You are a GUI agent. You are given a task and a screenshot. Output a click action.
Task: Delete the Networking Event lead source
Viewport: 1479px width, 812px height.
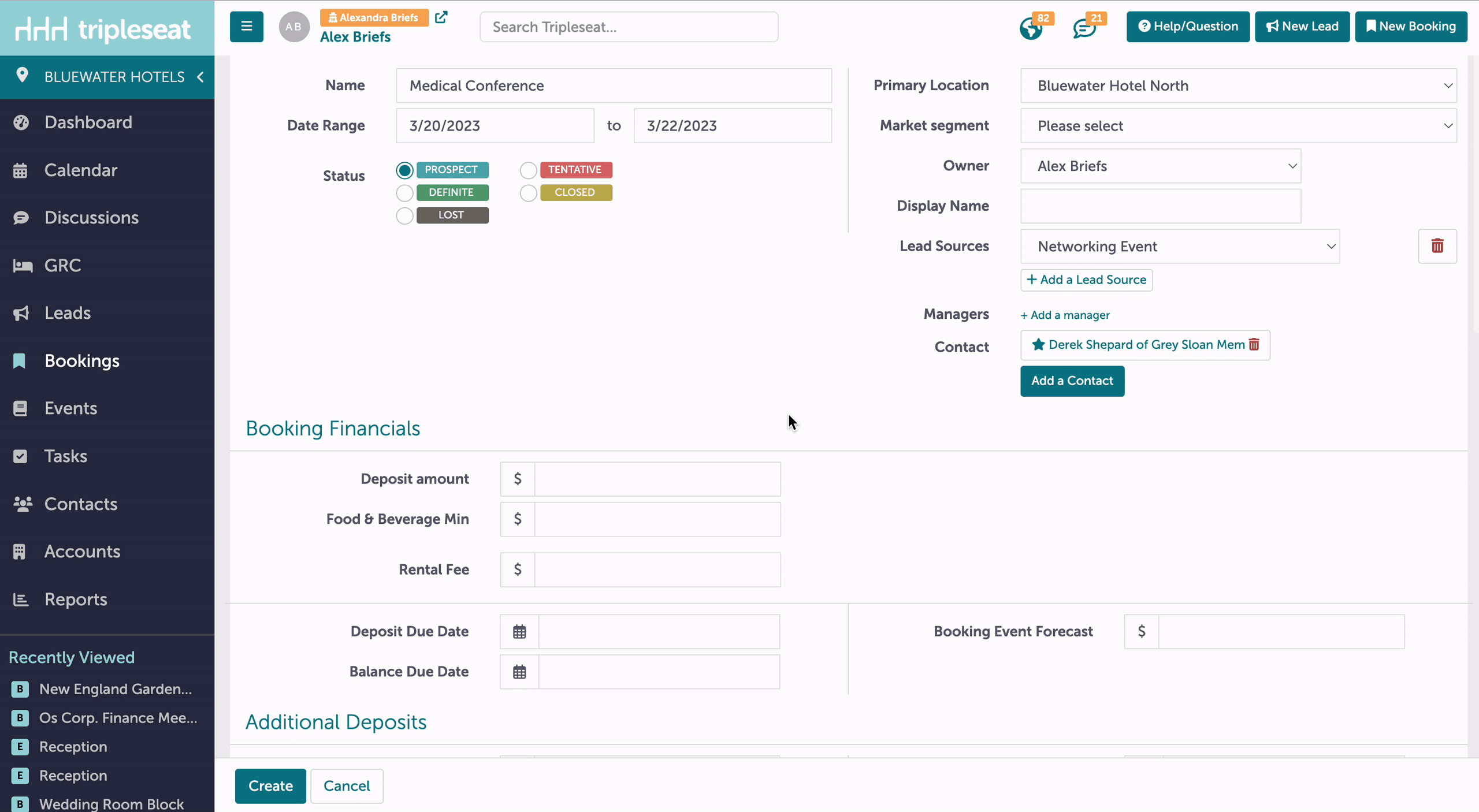coord(1437,246)
